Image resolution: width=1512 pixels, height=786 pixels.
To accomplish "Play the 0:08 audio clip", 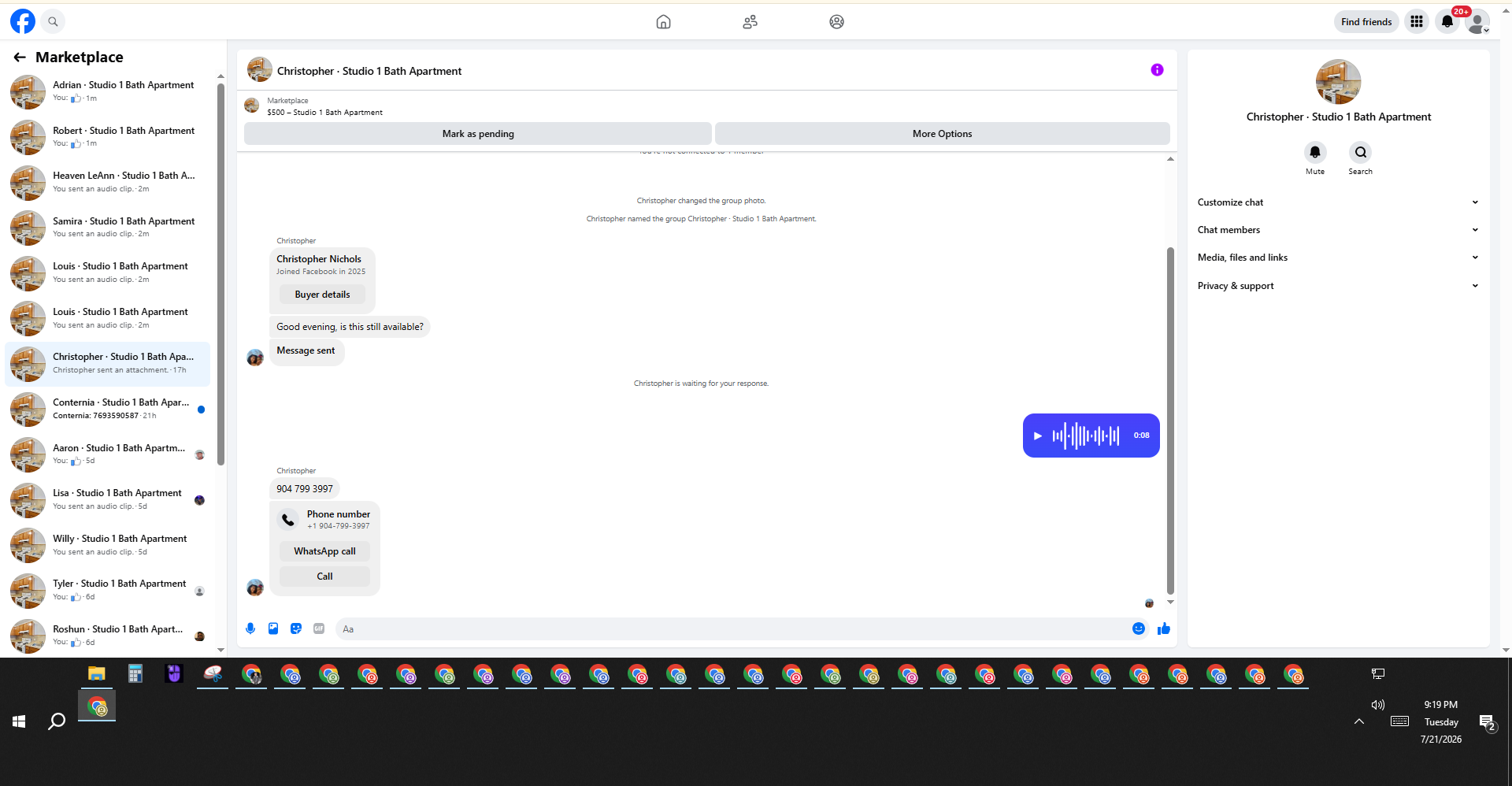I will [x=1038, y=436].
